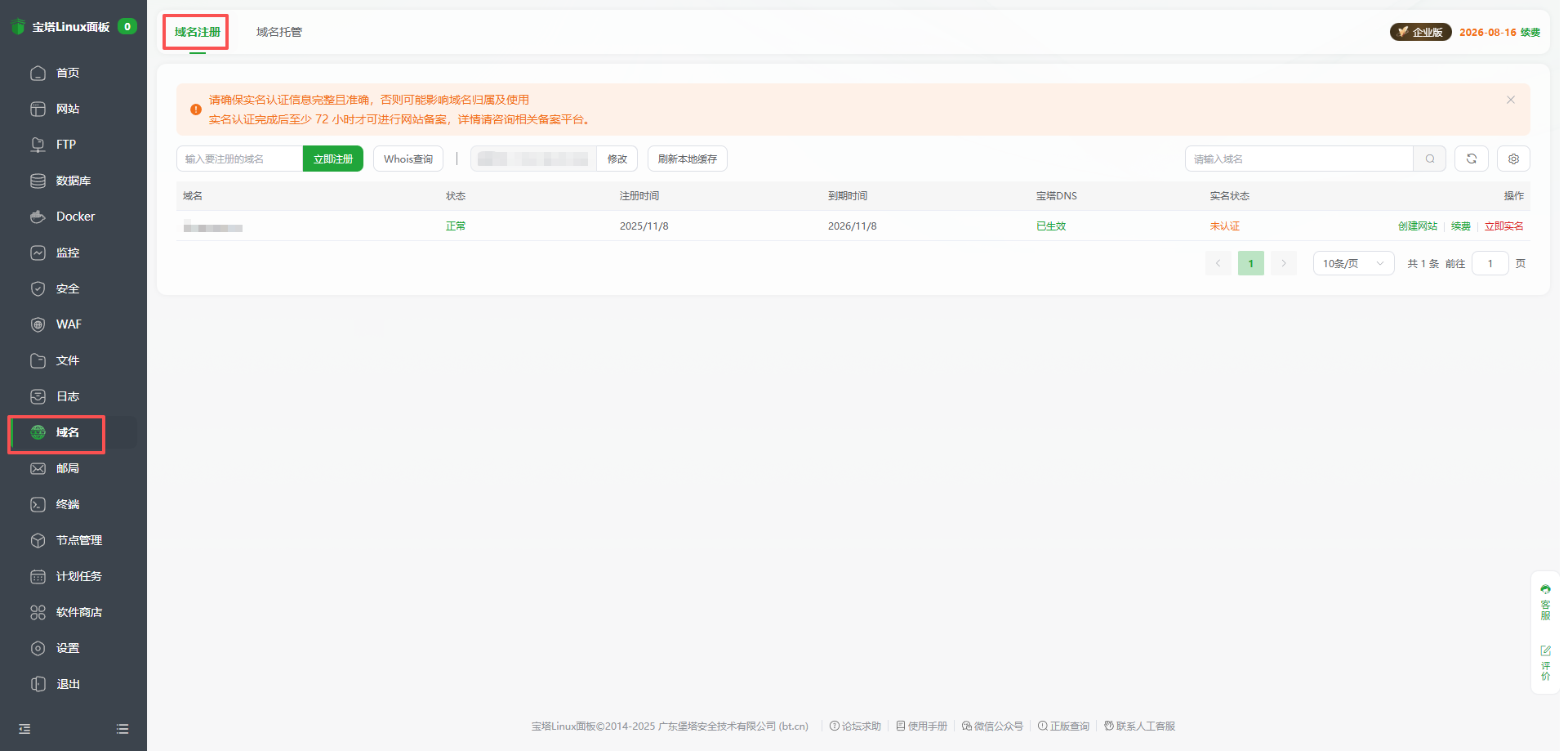The width and height of the screenshot is (1568, 751).
Task: Open table settings gear icon
Action: tap(1513, 159)
